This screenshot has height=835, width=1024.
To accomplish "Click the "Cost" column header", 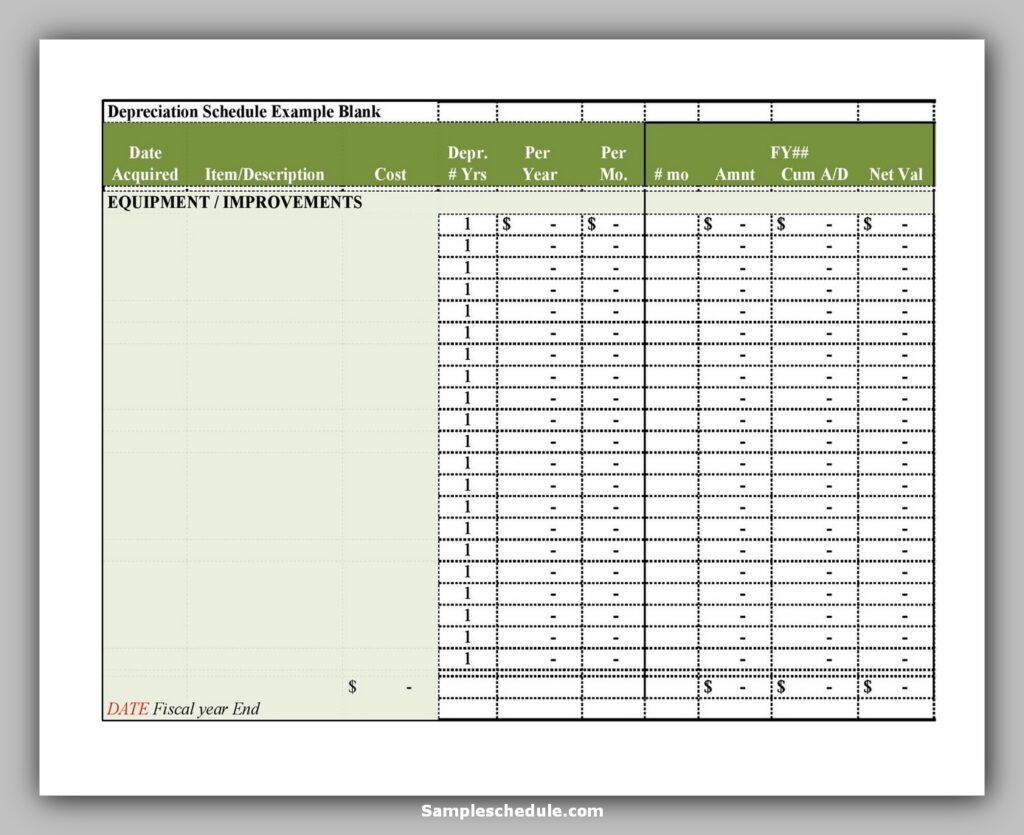I will point(390,174).
